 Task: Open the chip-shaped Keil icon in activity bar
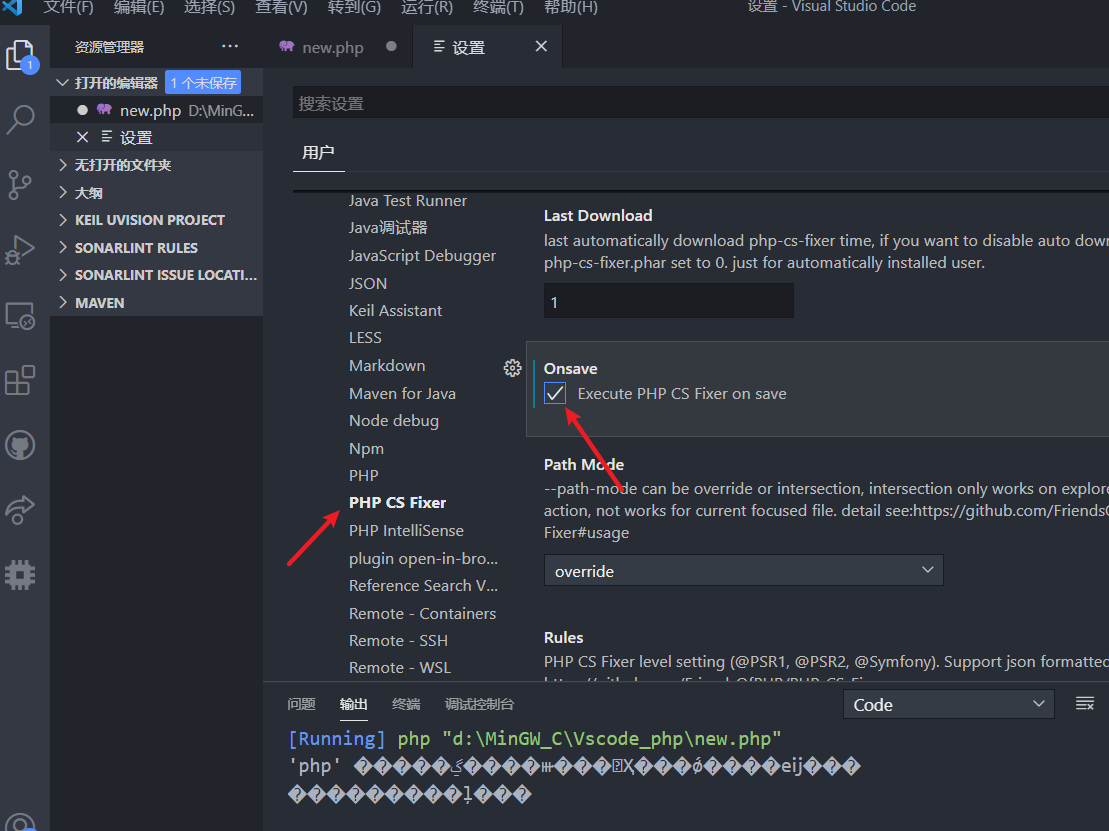[20, 575]
